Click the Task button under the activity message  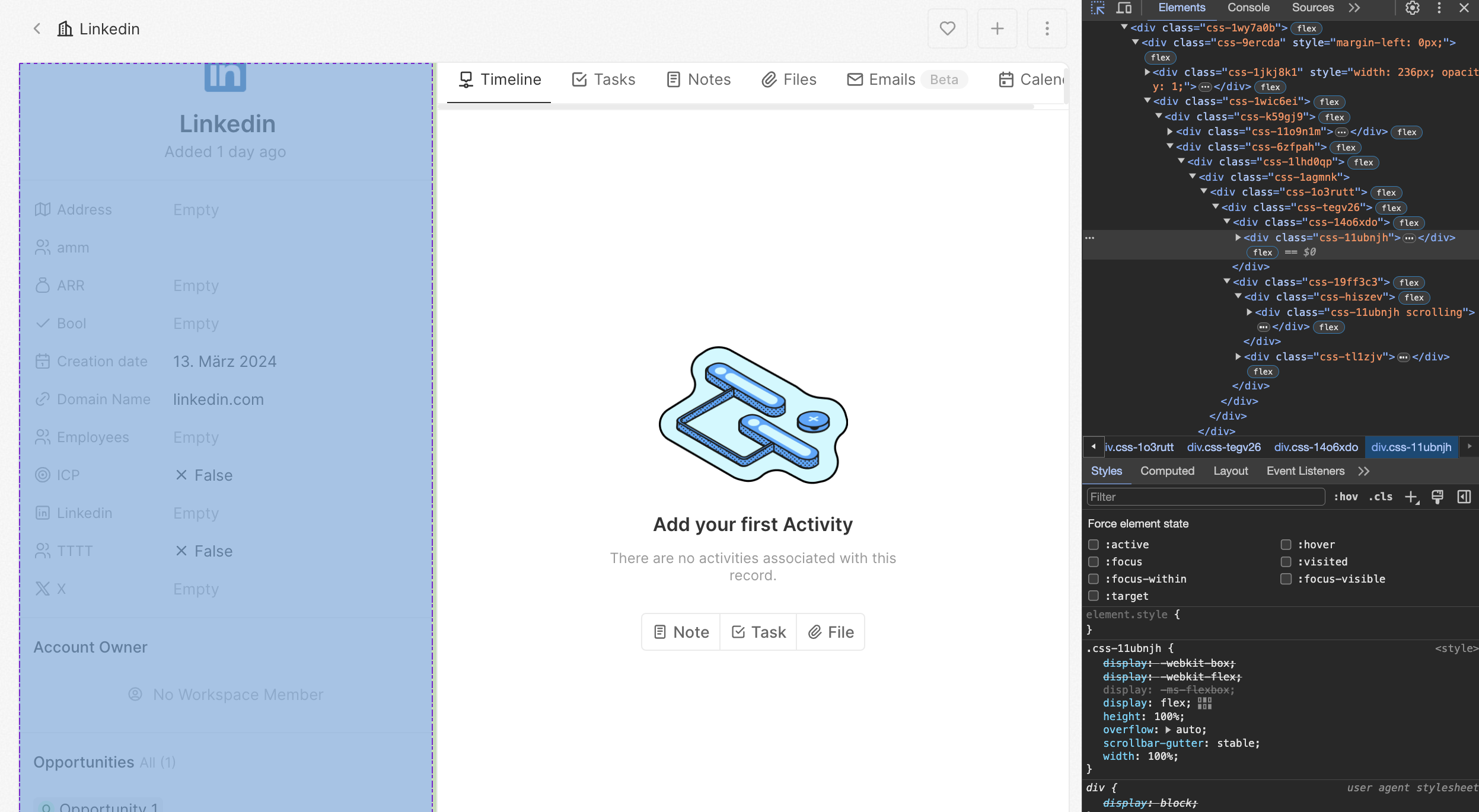point(757,632)
